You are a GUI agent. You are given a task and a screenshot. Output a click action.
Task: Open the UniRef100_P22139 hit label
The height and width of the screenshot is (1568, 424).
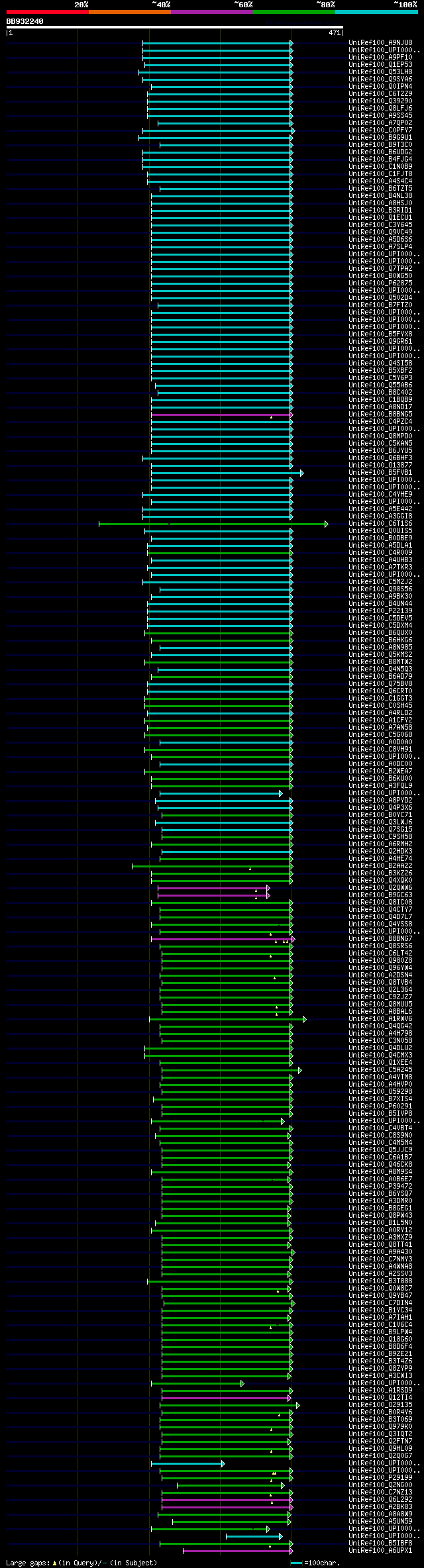[x=380, y=611]
